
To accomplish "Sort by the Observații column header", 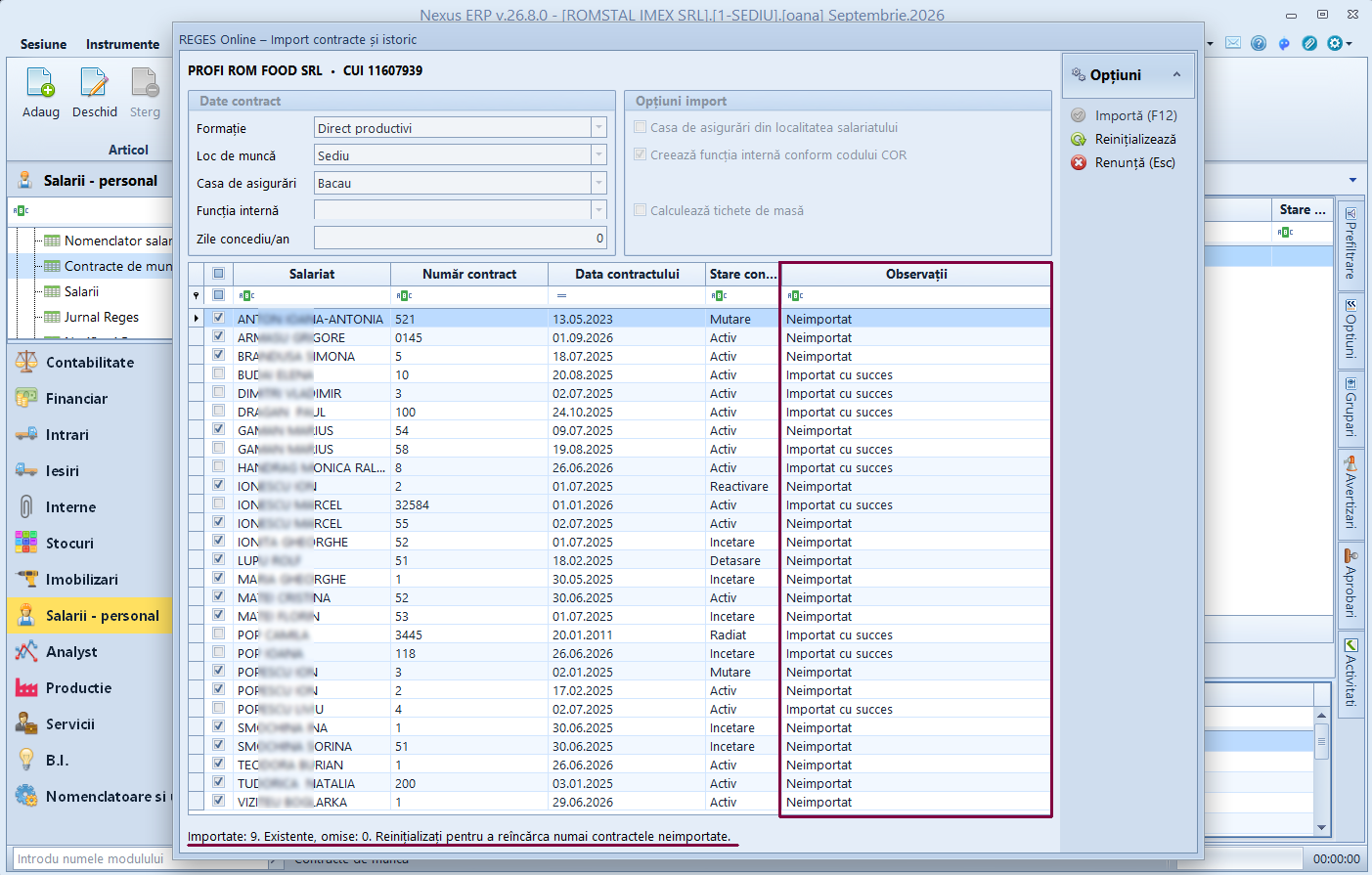I will click(916, 274).
